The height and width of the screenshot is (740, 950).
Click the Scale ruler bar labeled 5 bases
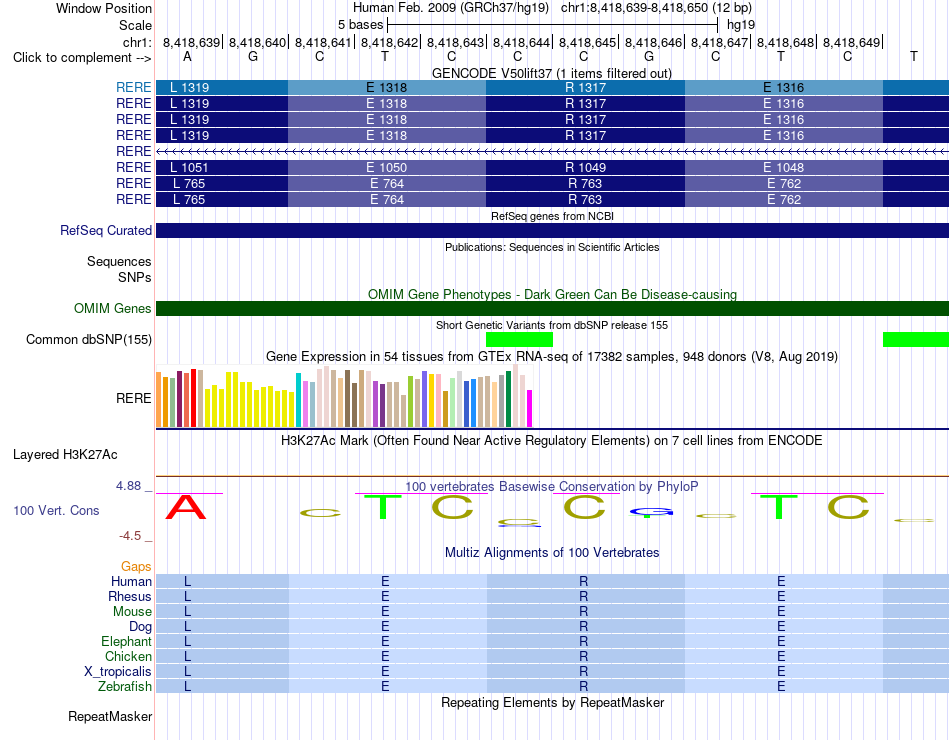tap(553, 25)
